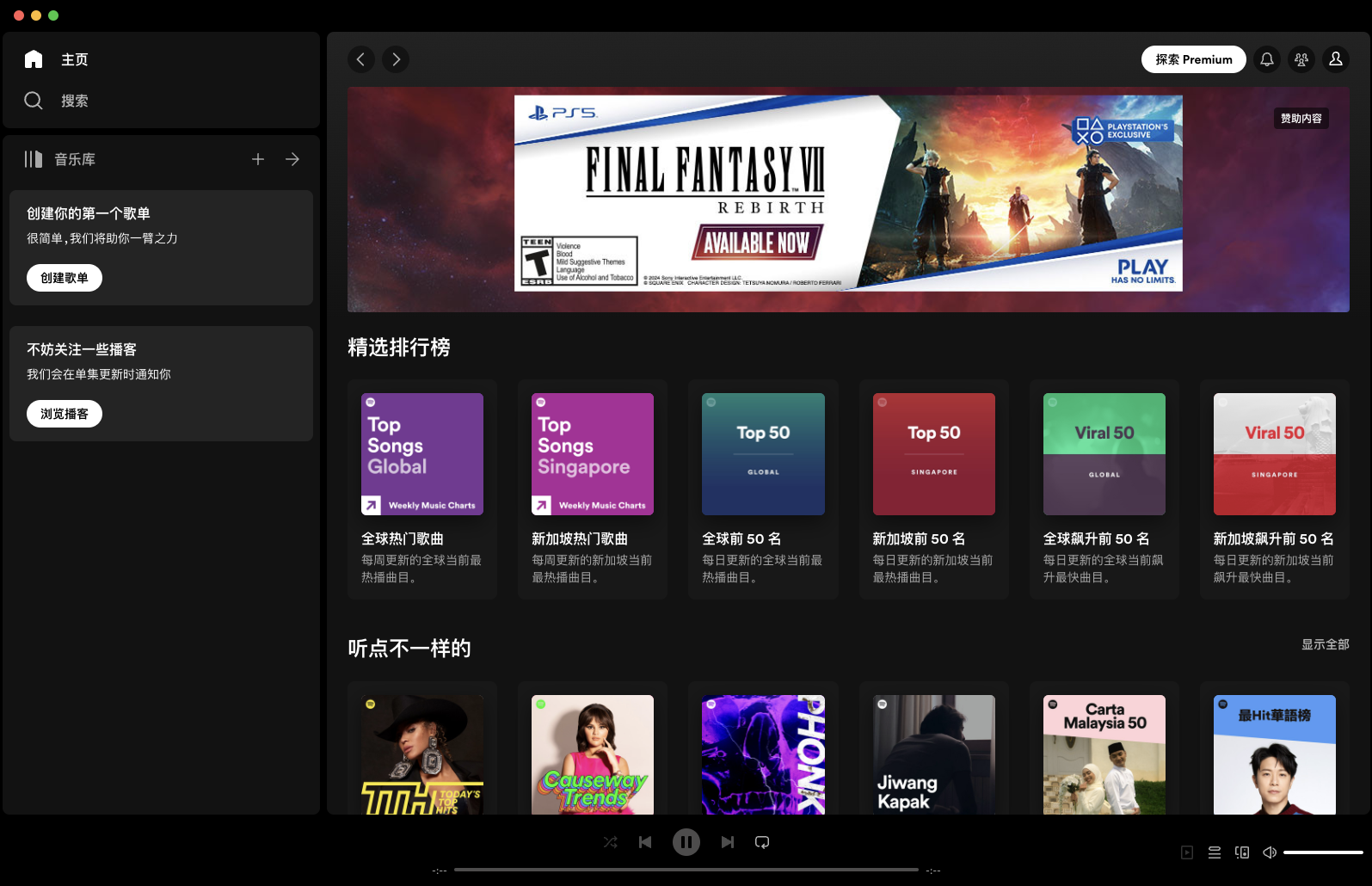Click the plus icon to create playlist
The image size is (1372, 886).
[258, 159]
